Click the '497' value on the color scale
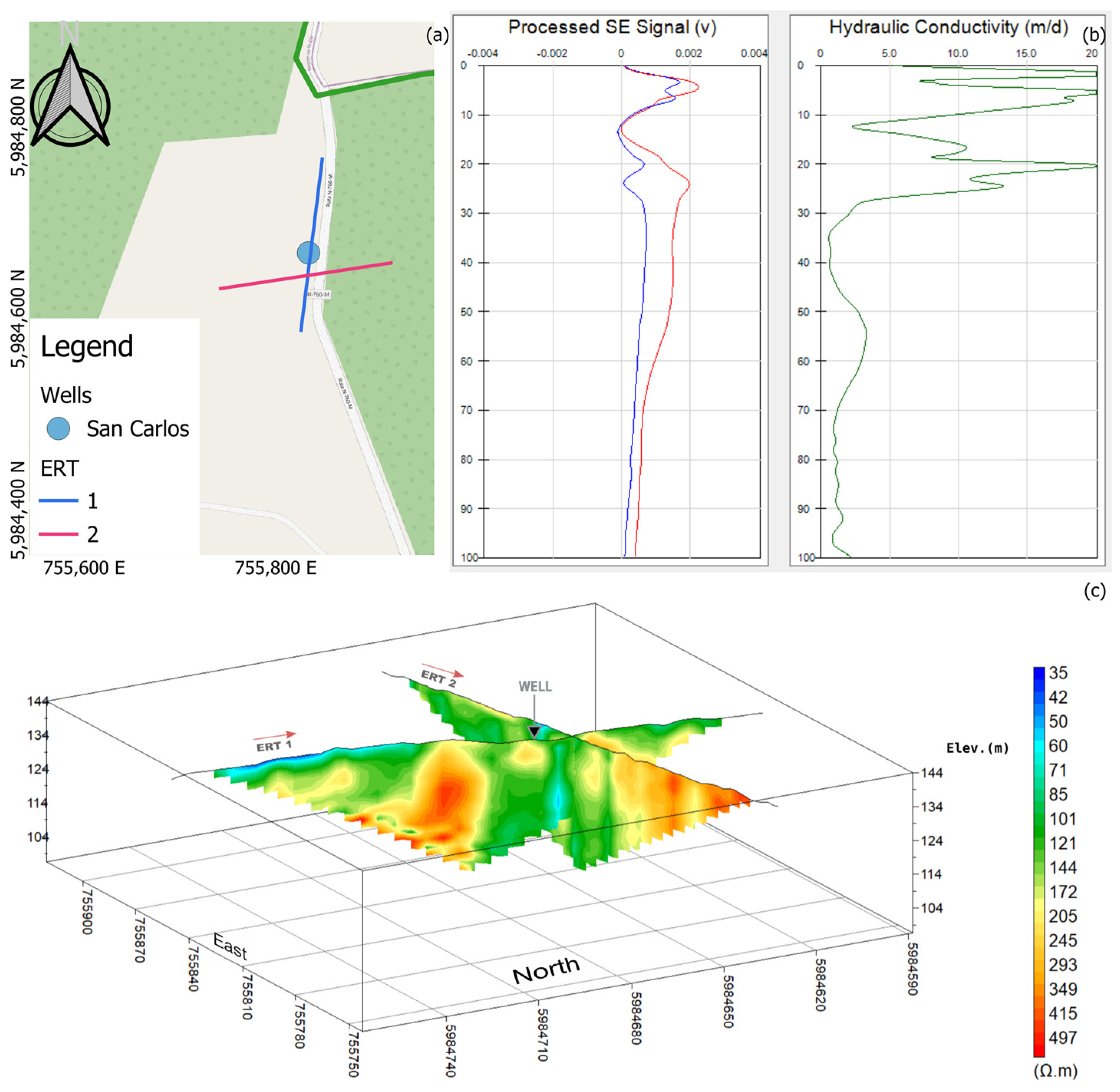1120x1092 pixels. 1063,1038
